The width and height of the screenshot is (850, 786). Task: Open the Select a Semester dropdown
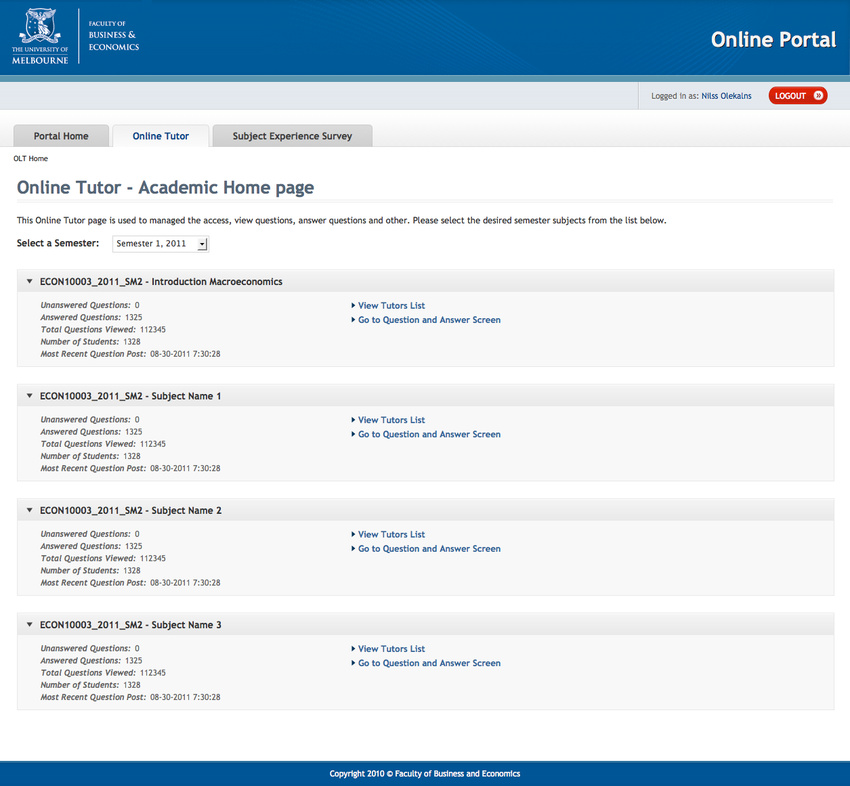(160, 244)
